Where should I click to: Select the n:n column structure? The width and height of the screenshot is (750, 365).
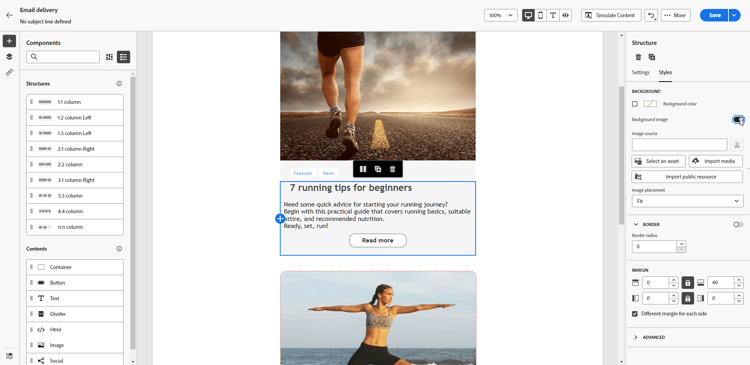click(x=75, y=227)
